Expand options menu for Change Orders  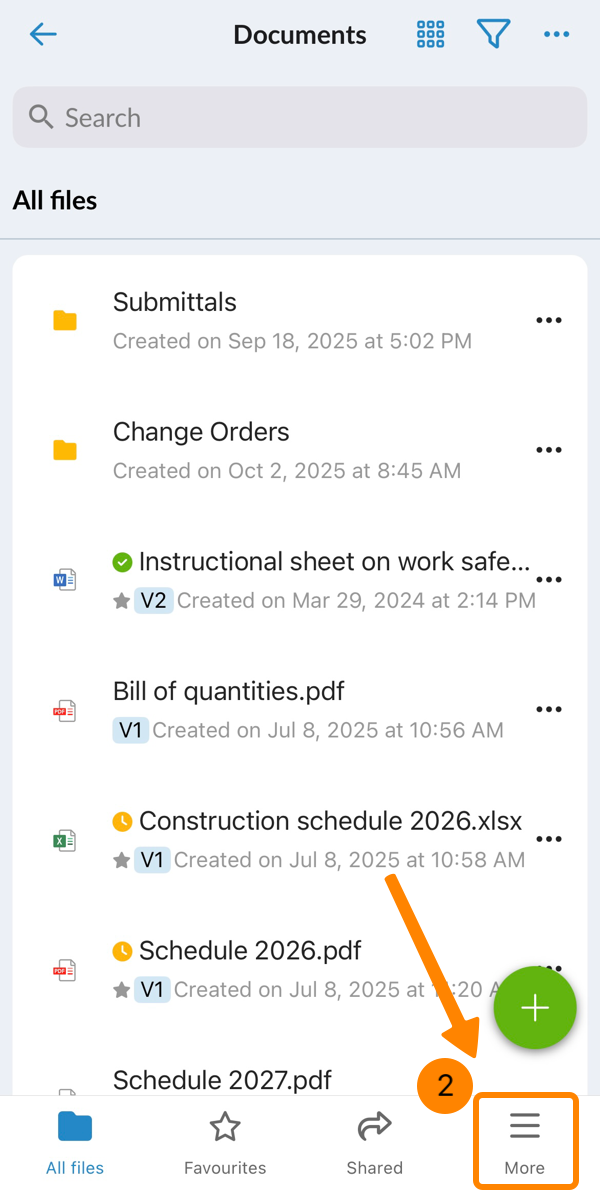point(549,450)
